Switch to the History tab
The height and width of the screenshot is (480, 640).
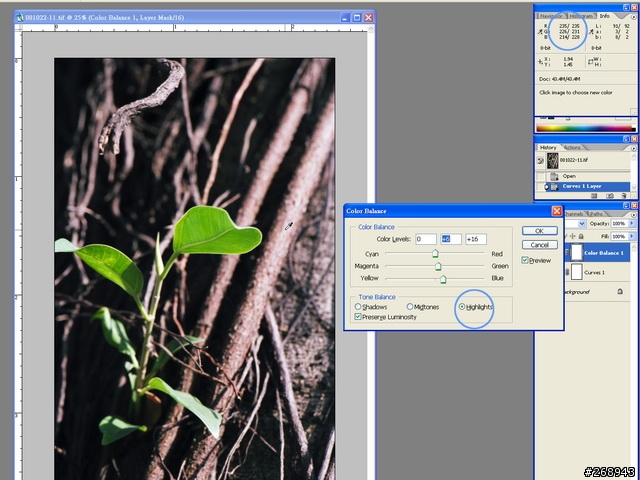(x=548, y=147)
